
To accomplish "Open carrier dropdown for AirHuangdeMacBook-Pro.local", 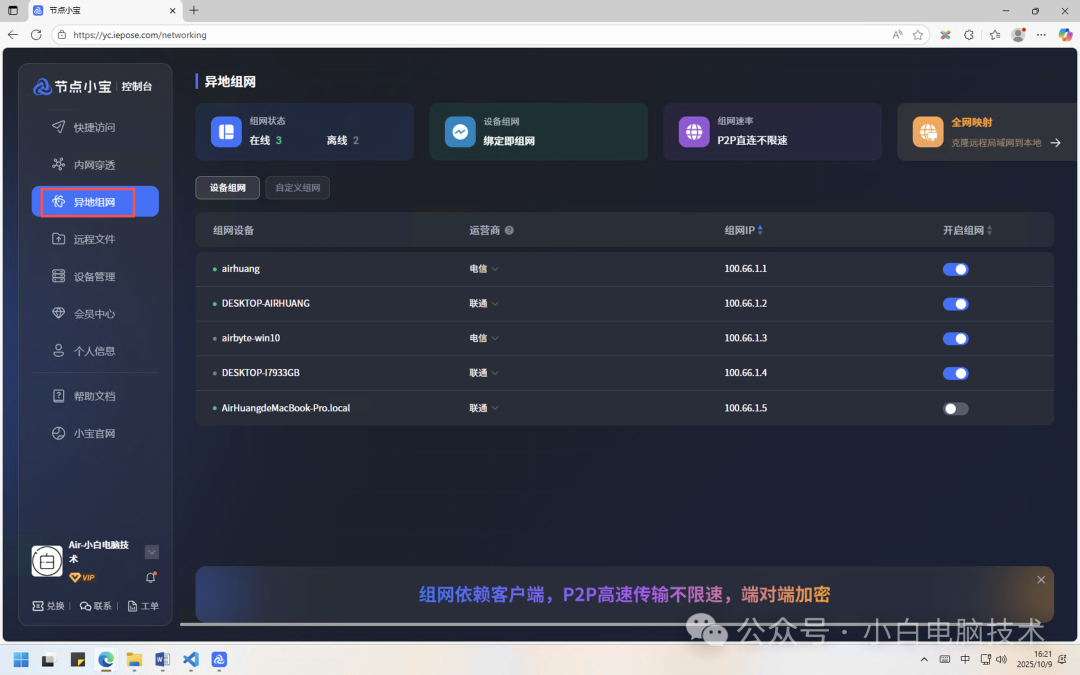I will [484, 408].
